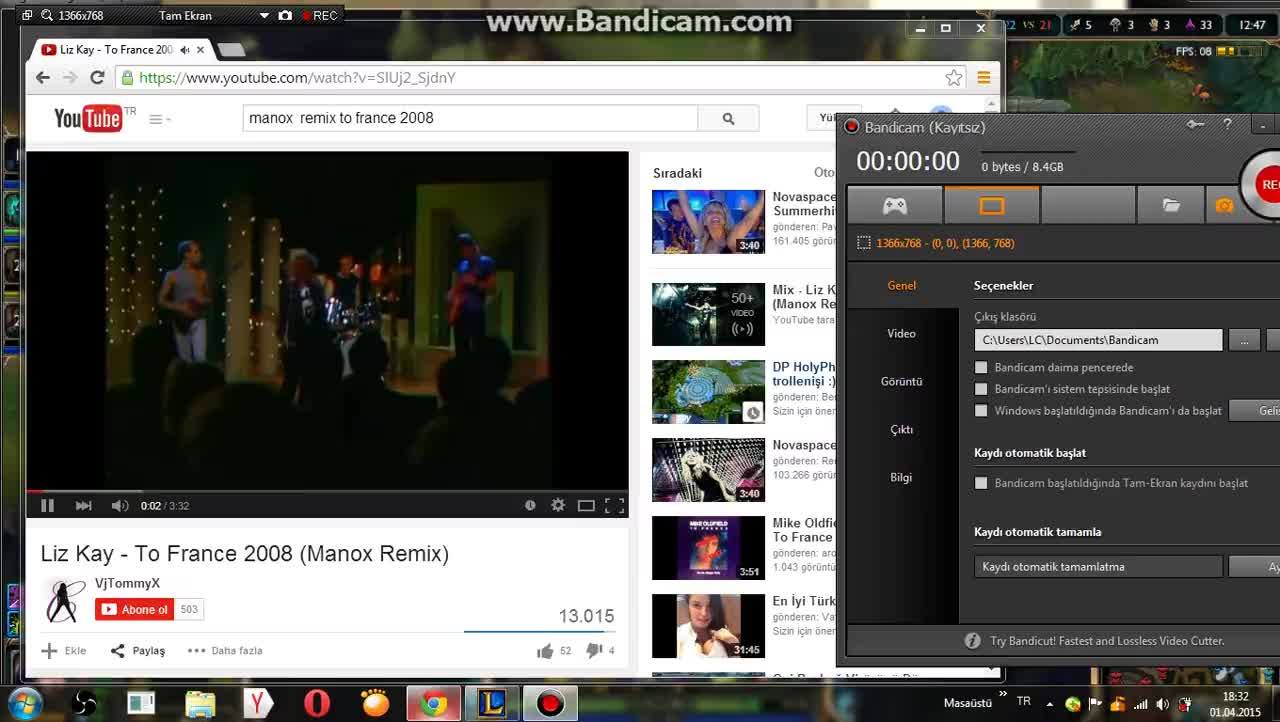The height and width of the screenshot is (722, 1280).
Task: Open the Novaspace Summer video thumbnail
Action: (708, 222)
